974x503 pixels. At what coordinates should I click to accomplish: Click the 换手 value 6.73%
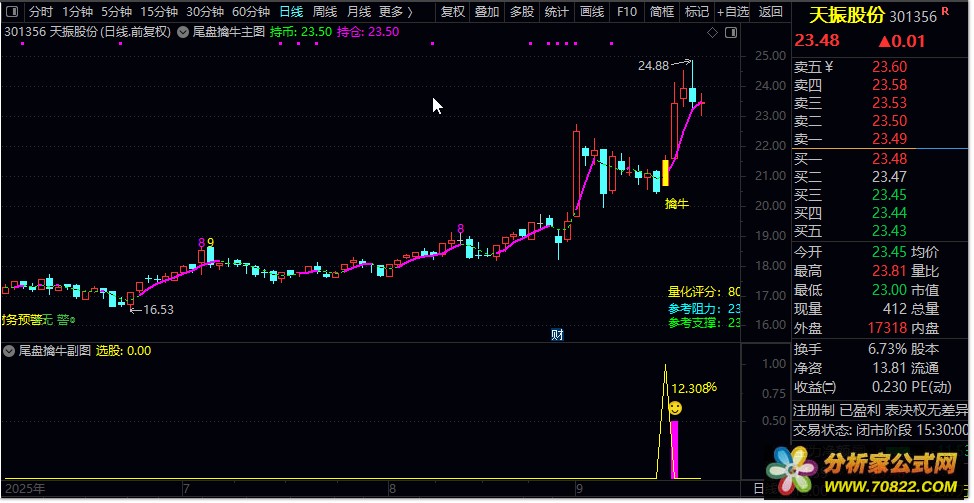[888, 349]
